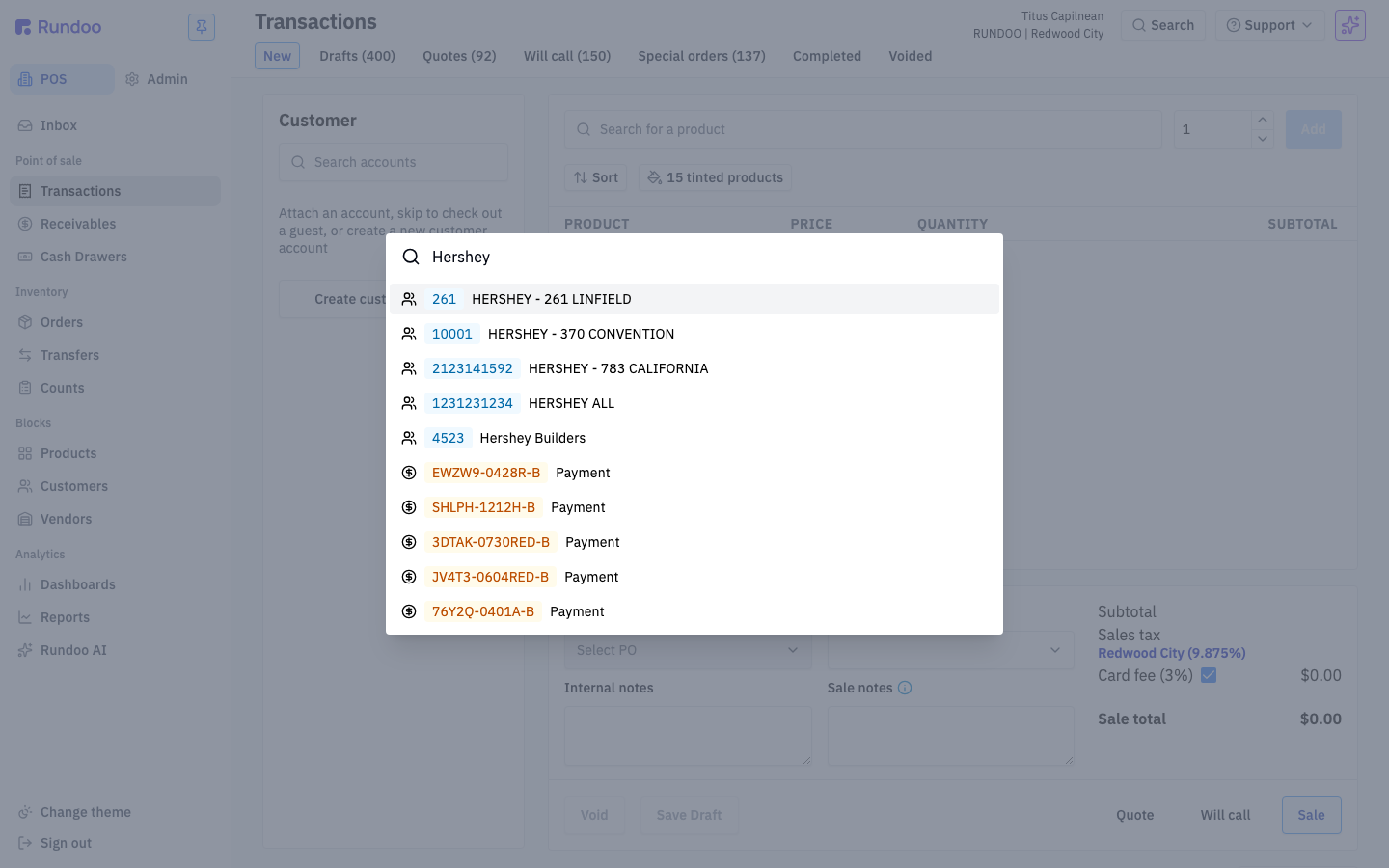Image resolution: width=1389 pixels, height=868 pixels.
Task: Click the Vendors building icon
Action: click(25, 519)
